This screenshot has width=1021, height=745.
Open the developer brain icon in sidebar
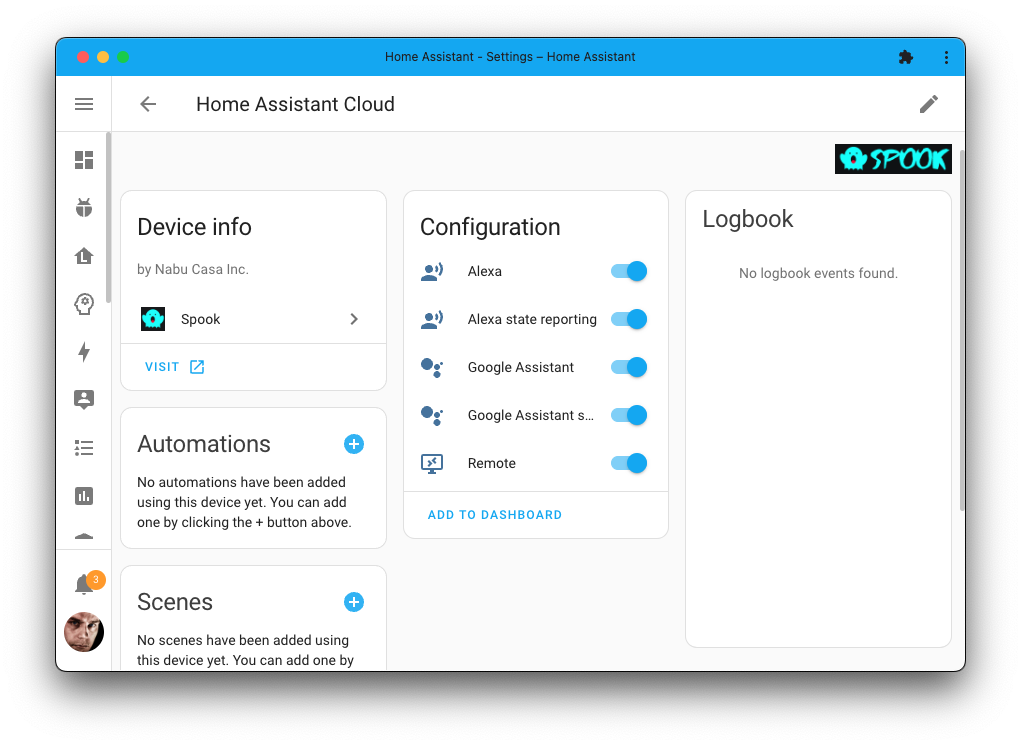pyautogui.click(x=84, y=304)
